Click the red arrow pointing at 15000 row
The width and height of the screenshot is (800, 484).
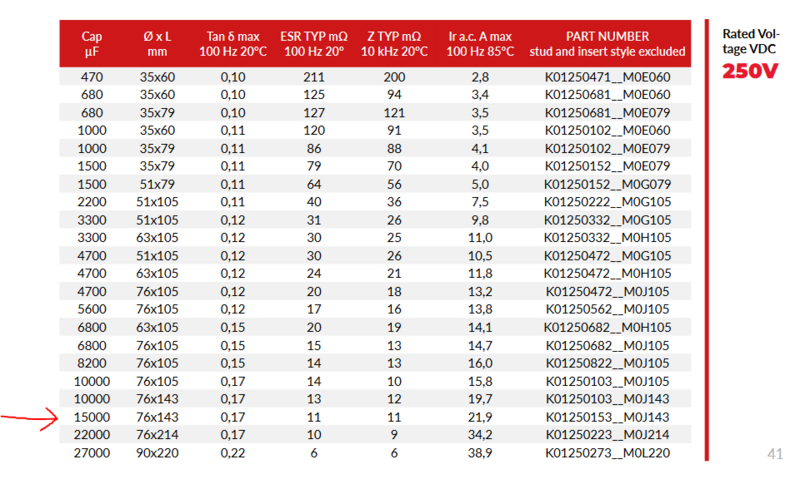(x=30, y=419)
